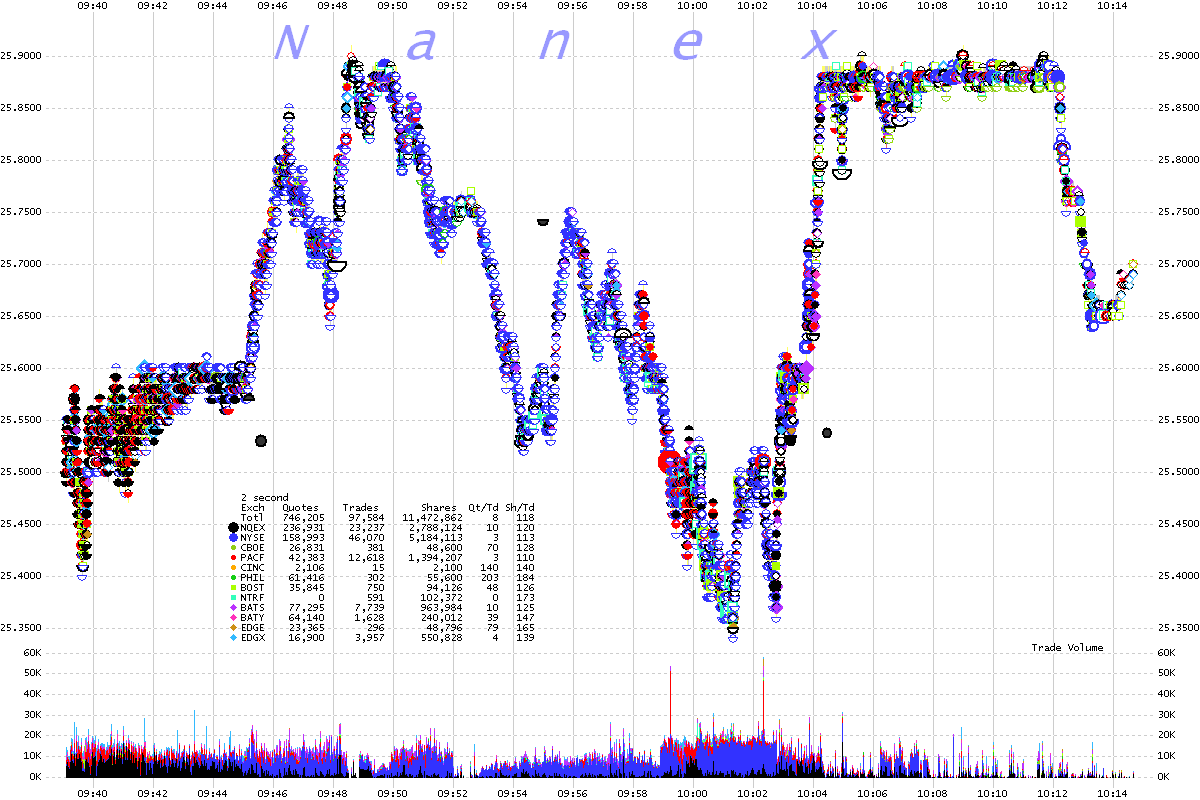Select NYSE trades value "46,070"
Viewport: 1200px width, 800px height.
364,538
